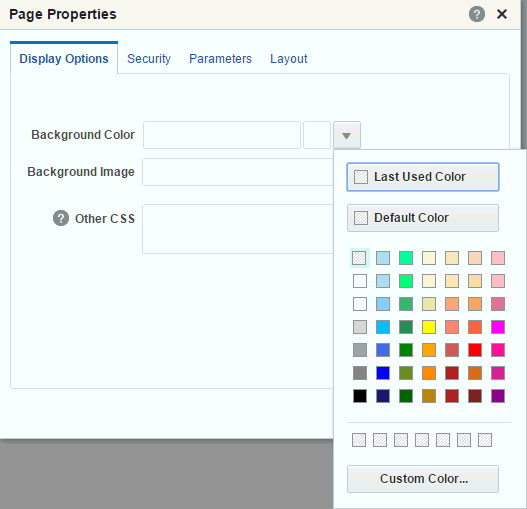Choose the yellow color swatch

[429, 327]
